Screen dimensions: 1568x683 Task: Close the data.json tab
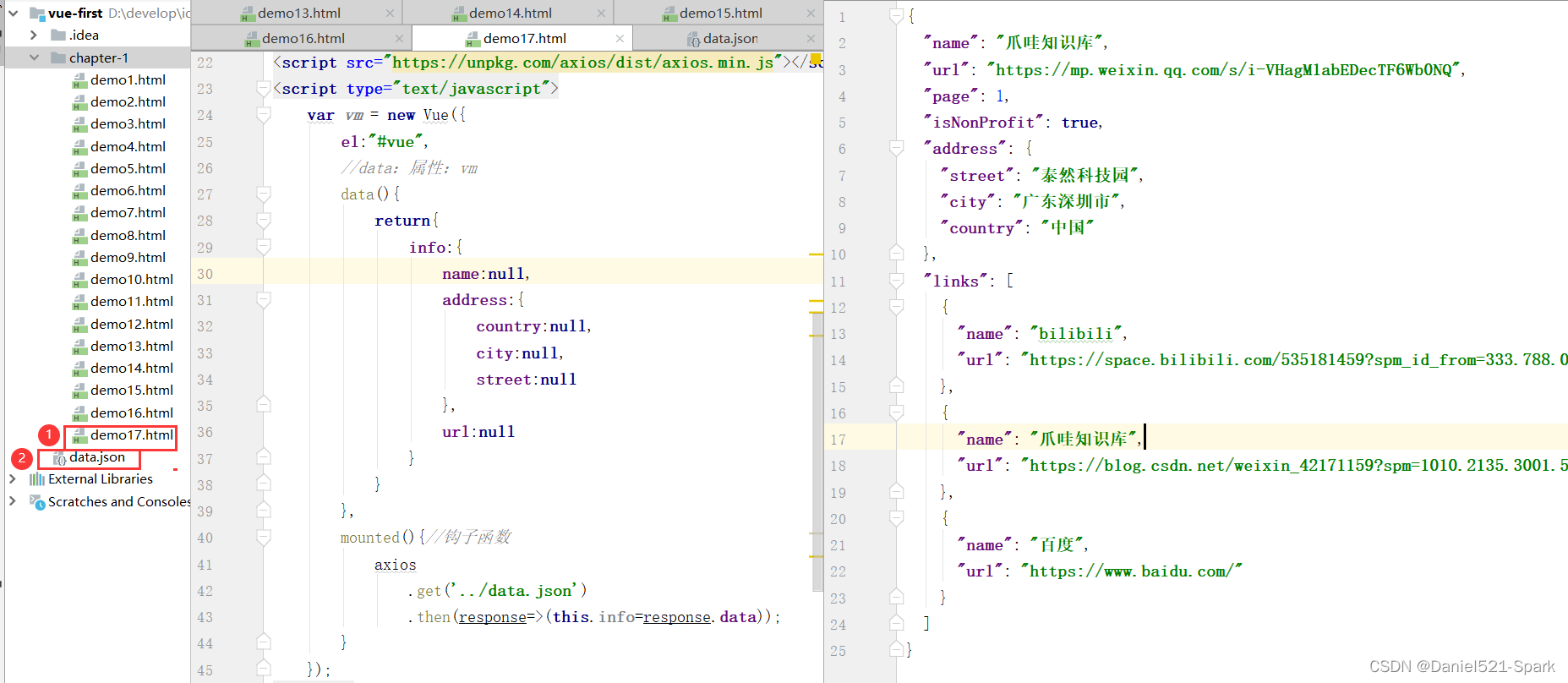tap(811, 38)
